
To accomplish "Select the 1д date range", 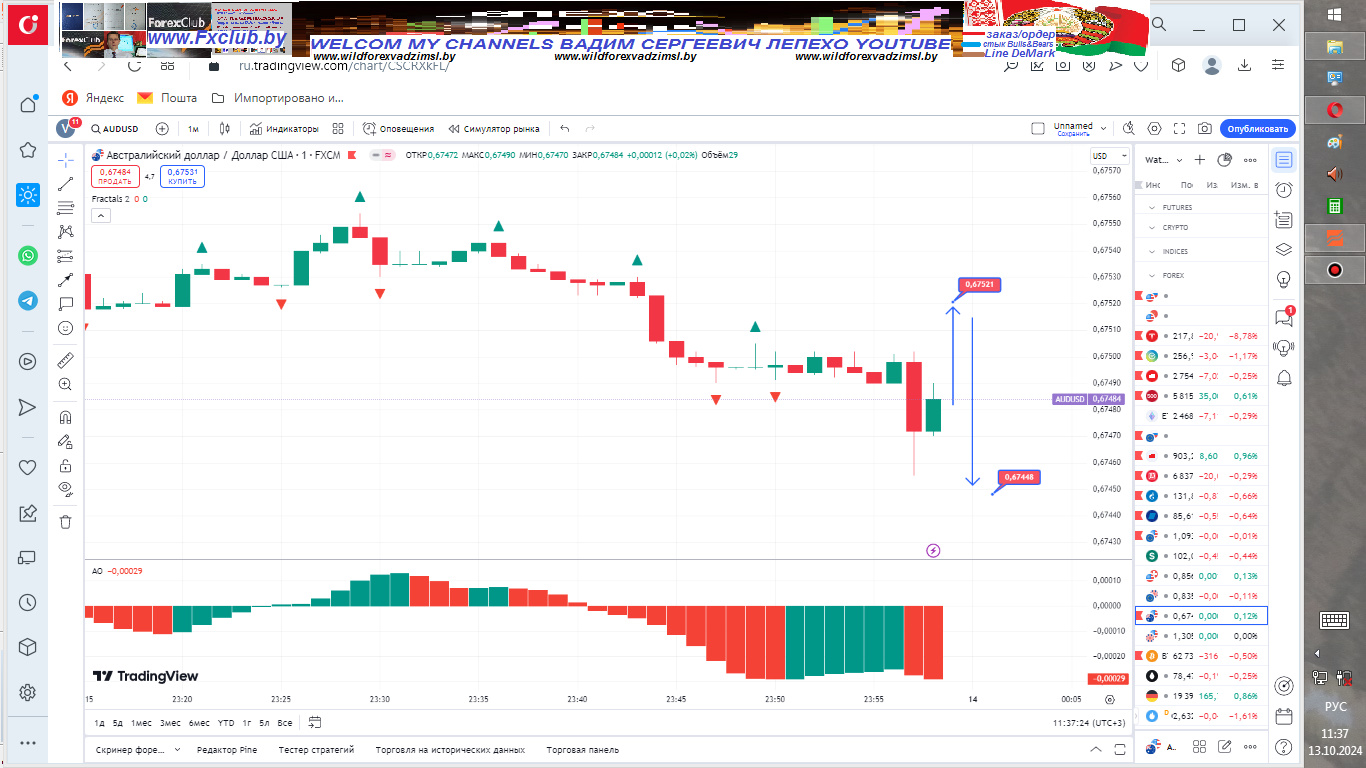I will [100, 723].
